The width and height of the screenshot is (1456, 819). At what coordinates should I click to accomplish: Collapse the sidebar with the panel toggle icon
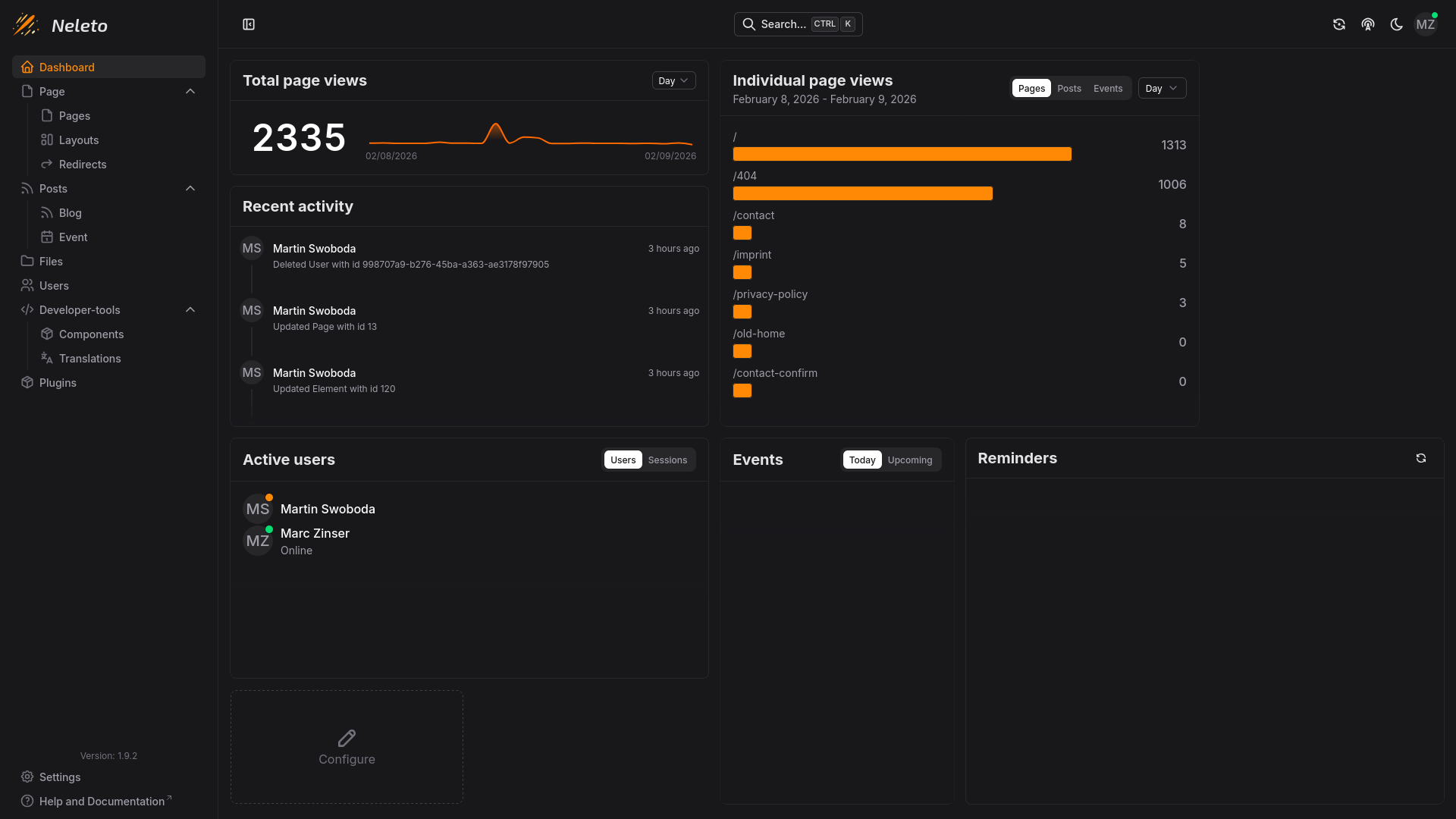click(x=249, y=24)
